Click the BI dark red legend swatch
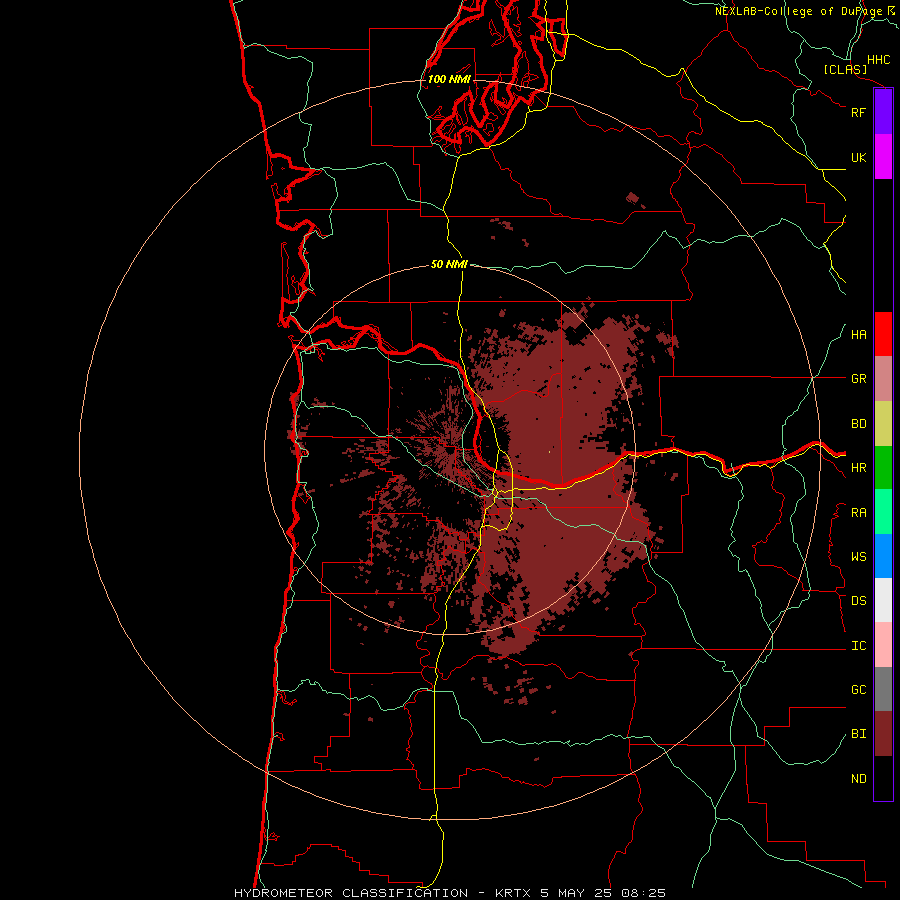Viewport: 900px width, 900px height. coord(883,734)
